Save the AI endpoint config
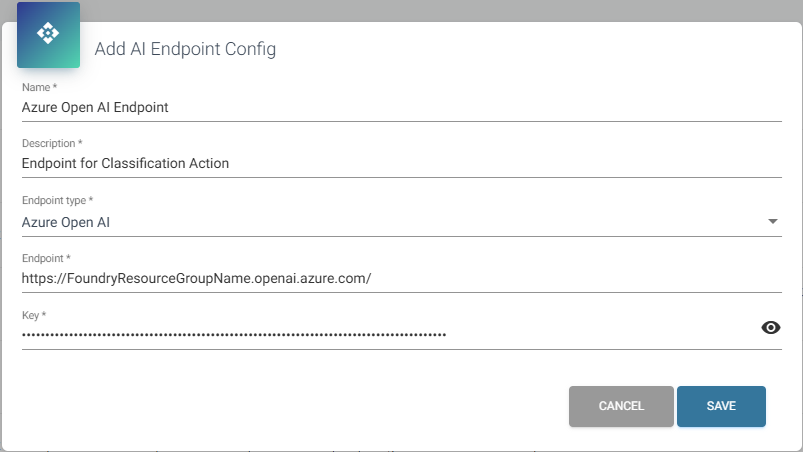Screen dimensions: 803x452 [x=721, y=406]
